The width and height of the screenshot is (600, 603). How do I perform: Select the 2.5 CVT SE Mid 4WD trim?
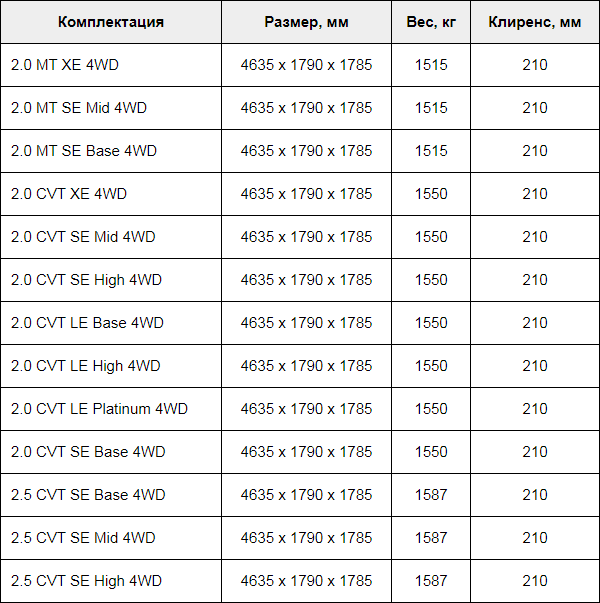pyautogui.click(x=83, y=538)
